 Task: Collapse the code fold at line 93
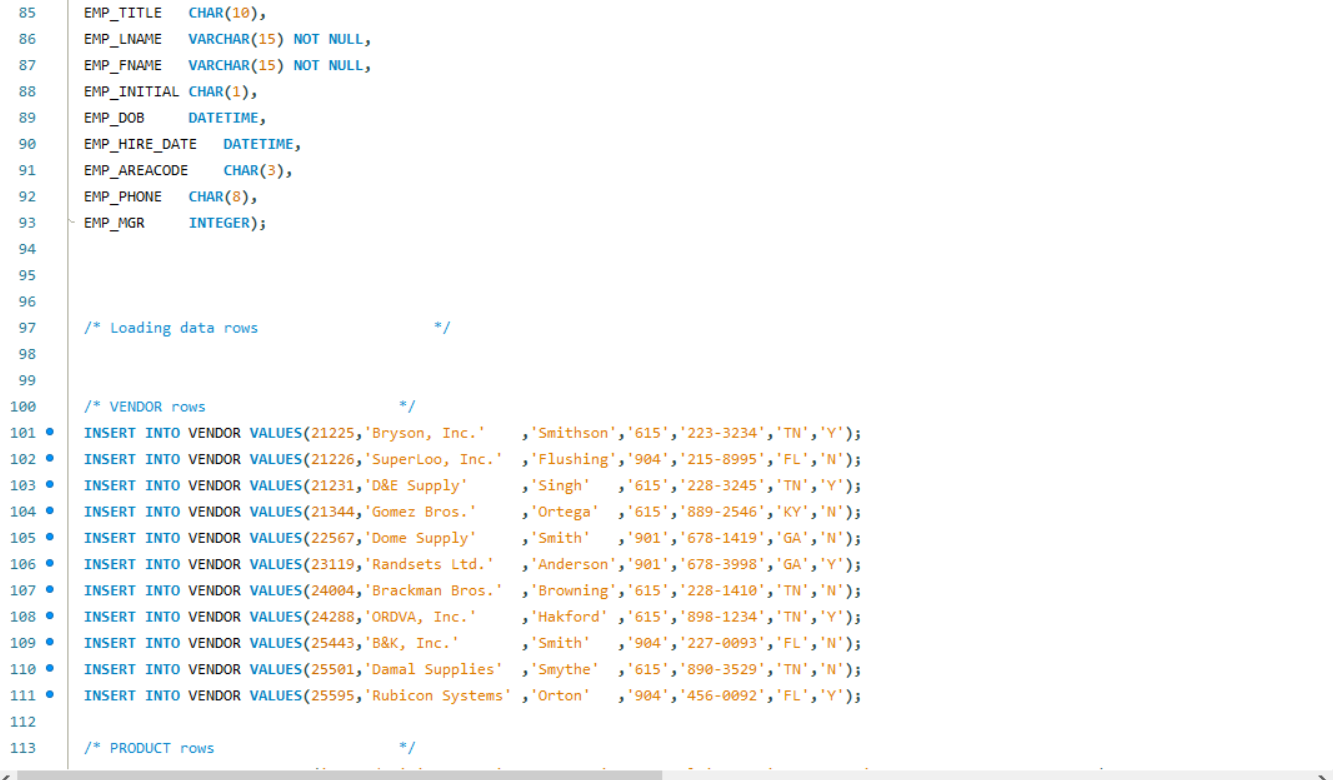[70, 222]
